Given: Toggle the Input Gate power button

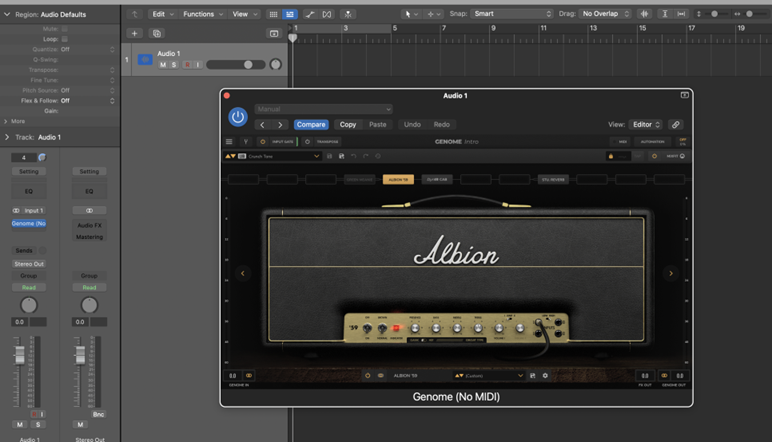Looking at the screenshot, I should click(x=262, y=142).
